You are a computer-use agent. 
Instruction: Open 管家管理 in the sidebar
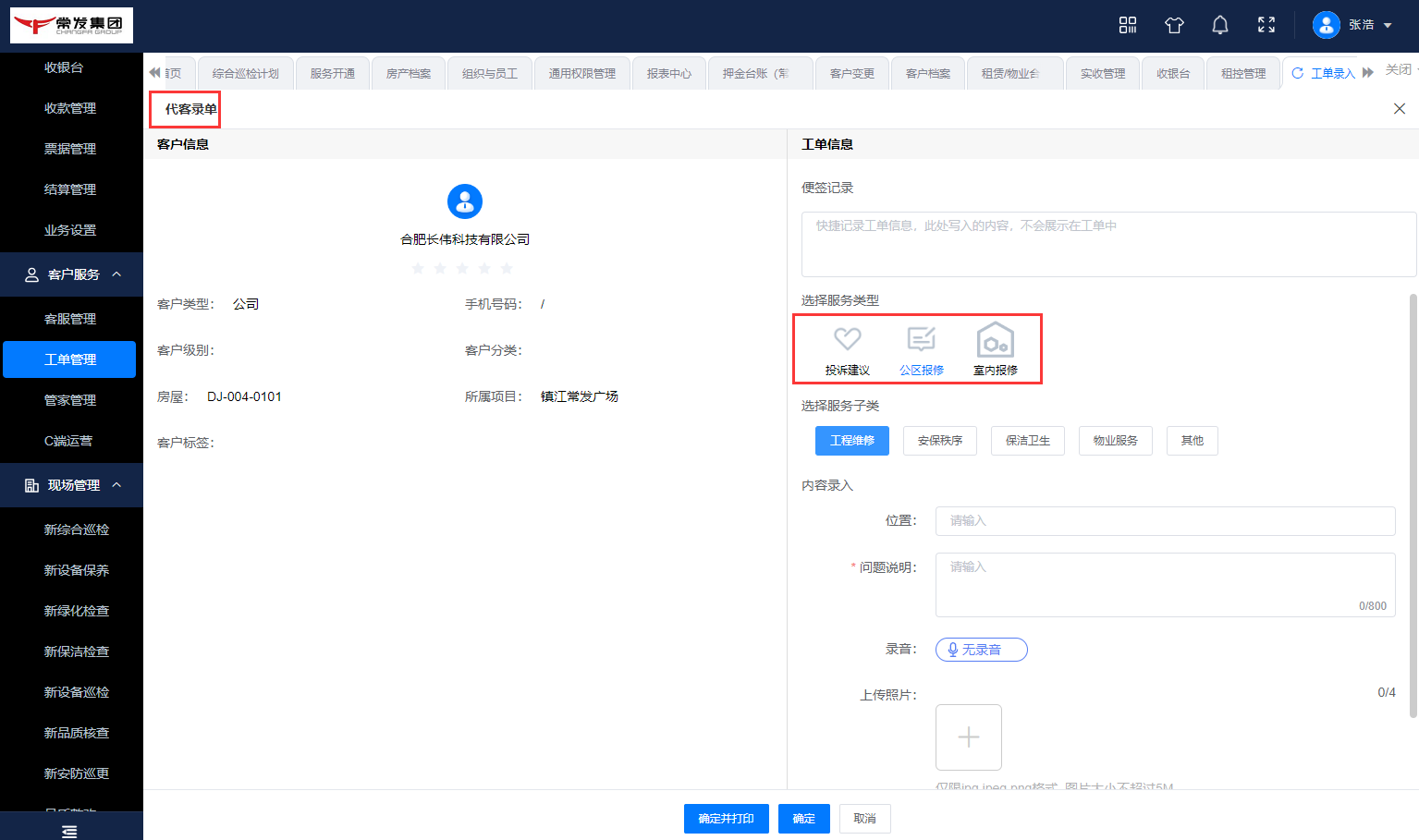[70, 400]
